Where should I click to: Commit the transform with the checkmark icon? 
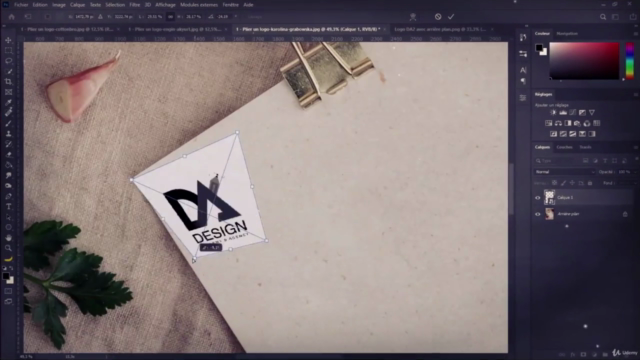[451, 17]
